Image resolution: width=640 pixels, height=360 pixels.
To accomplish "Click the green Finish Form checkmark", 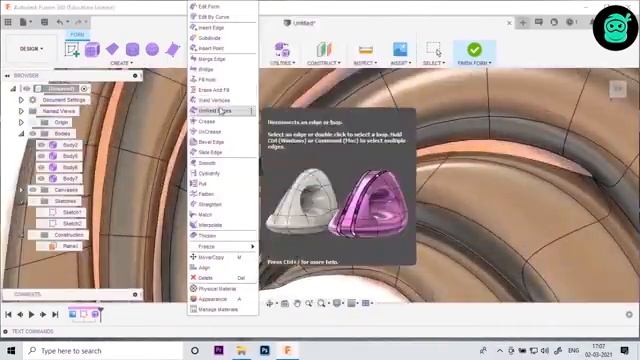I will [474, 50].
